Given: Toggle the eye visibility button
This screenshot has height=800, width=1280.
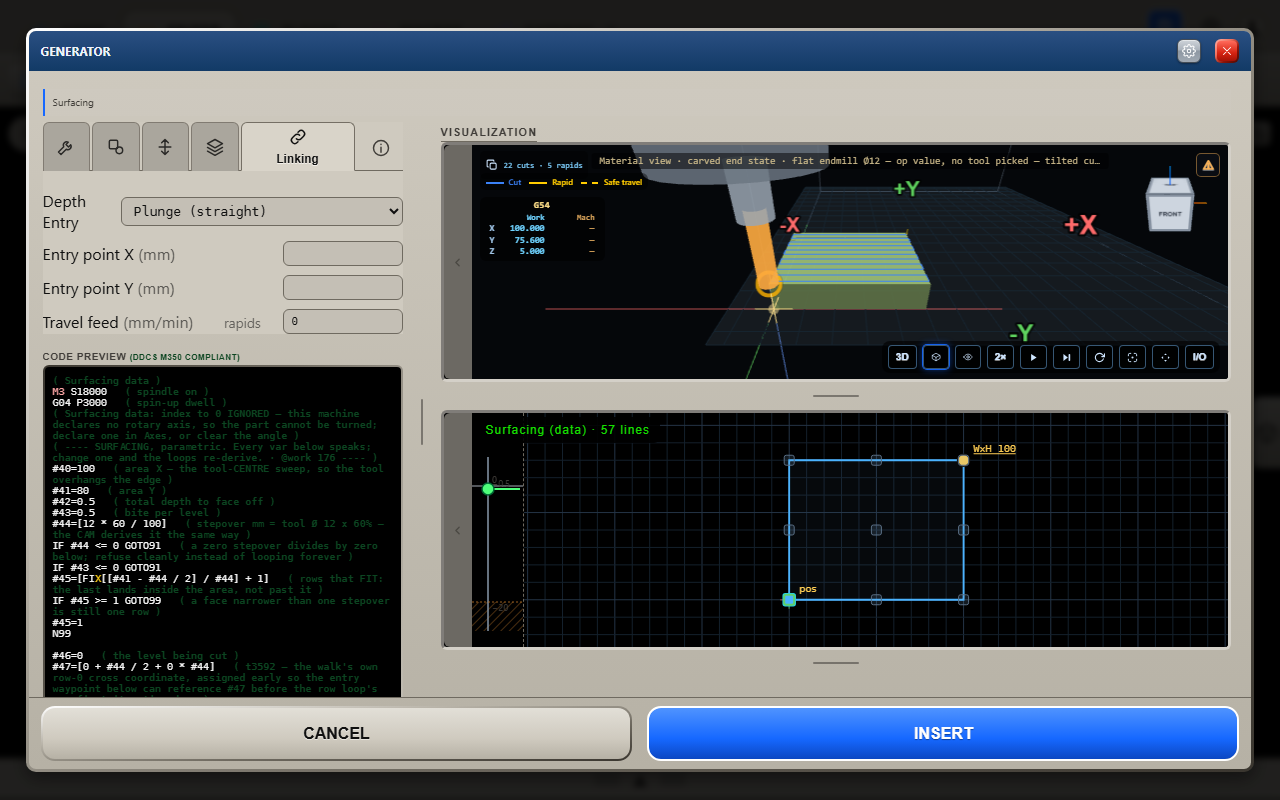Looking at the screenshot, I should coord(968,357).
